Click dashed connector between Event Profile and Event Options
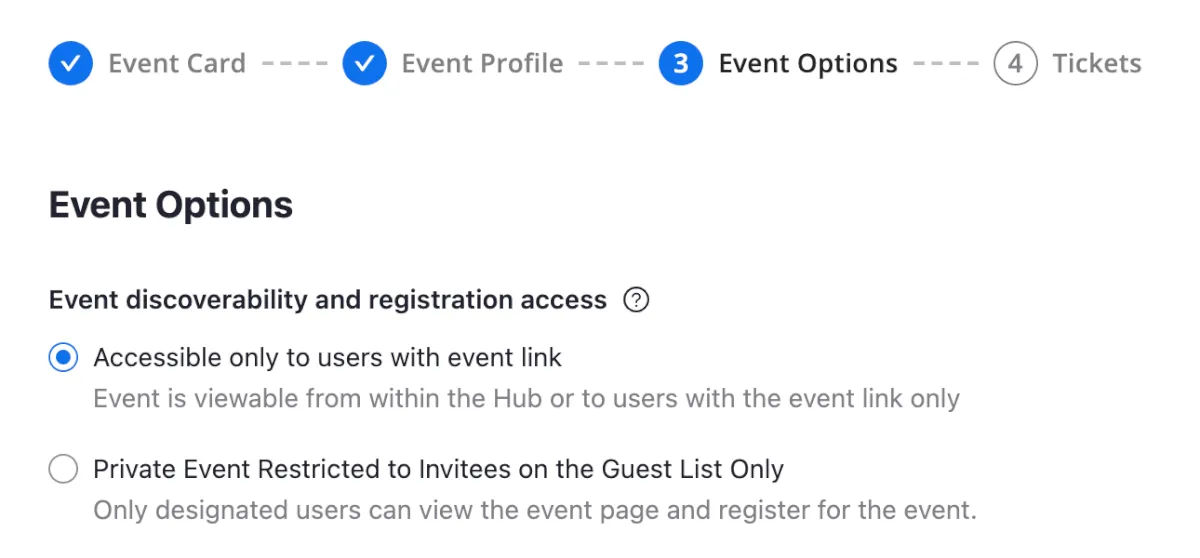This screenshot has width=1200, height=558. [611, 64]
